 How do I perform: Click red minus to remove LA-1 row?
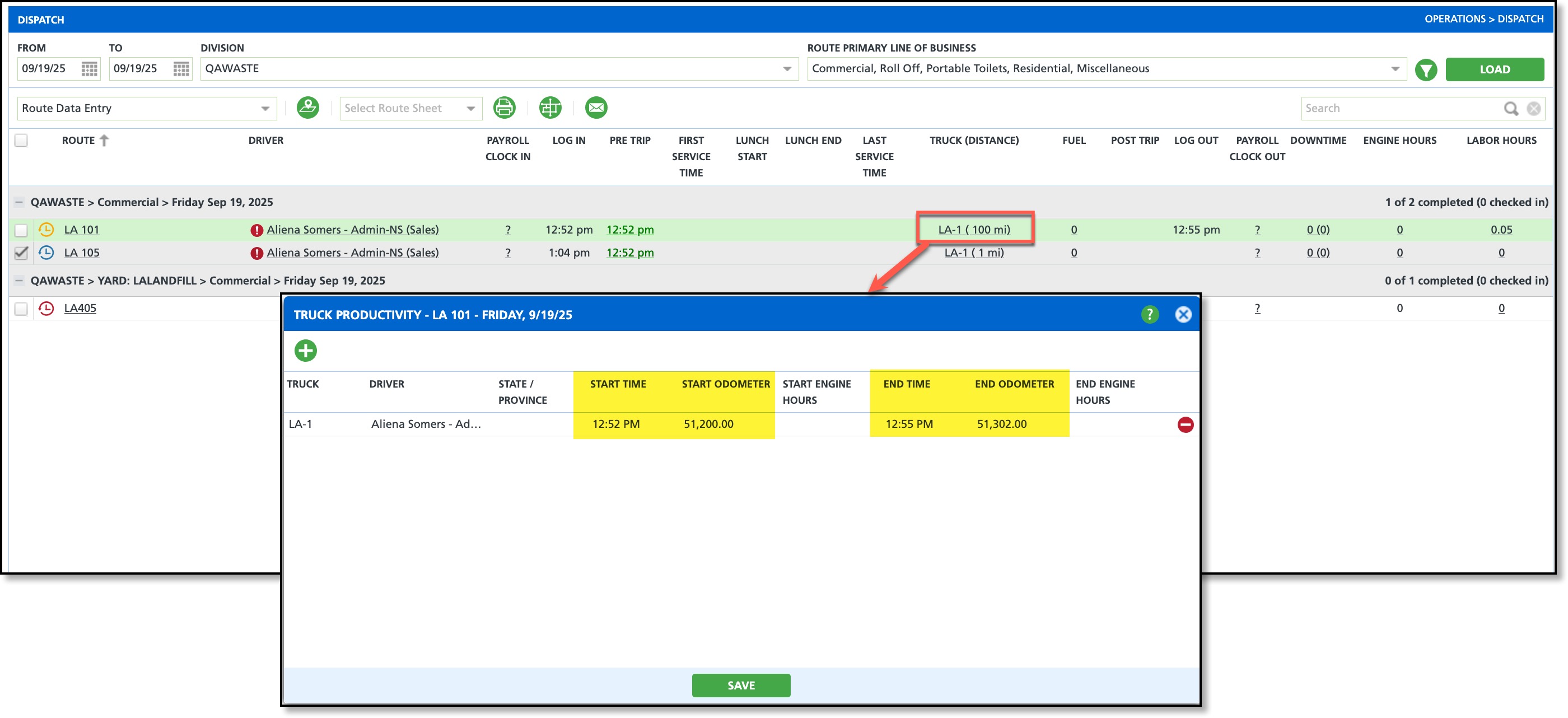click(1184, 425)
